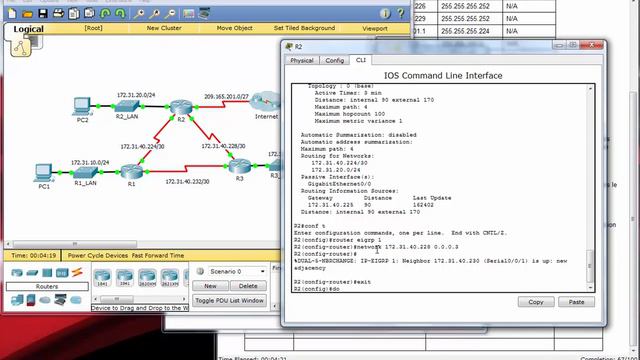
Task: Open the Drawing Palette icon
Action: coord(189,14)
